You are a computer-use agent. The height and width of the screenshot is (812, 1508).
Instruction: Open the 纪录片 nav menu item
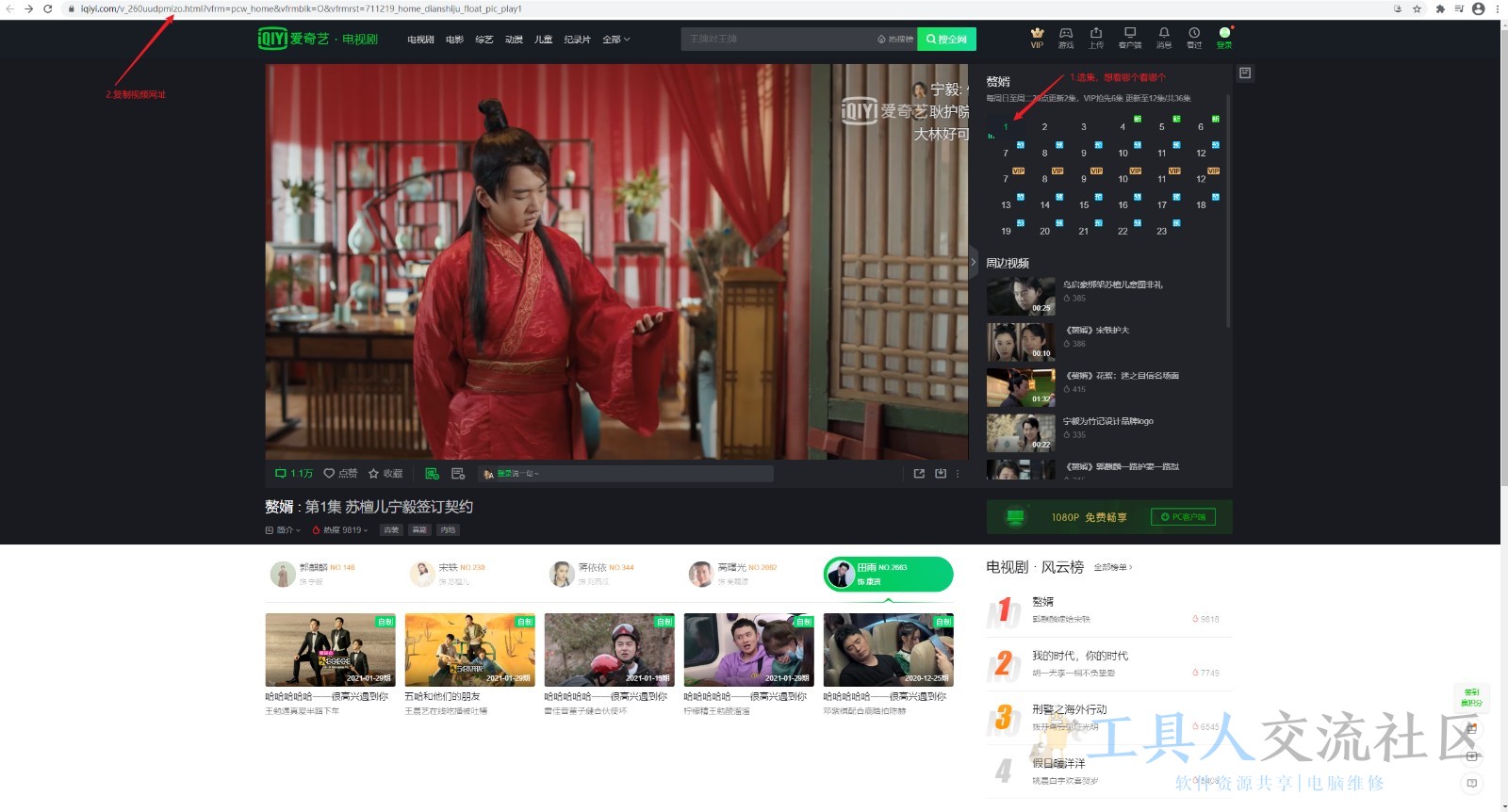tap(577, 40)
